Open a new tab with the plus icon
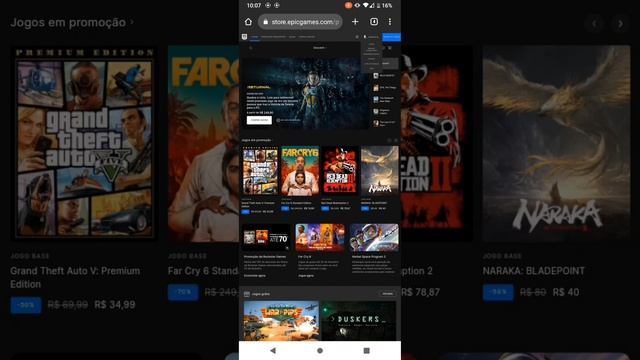This screenshot has height=360, width=640. (x=355, y=22)
